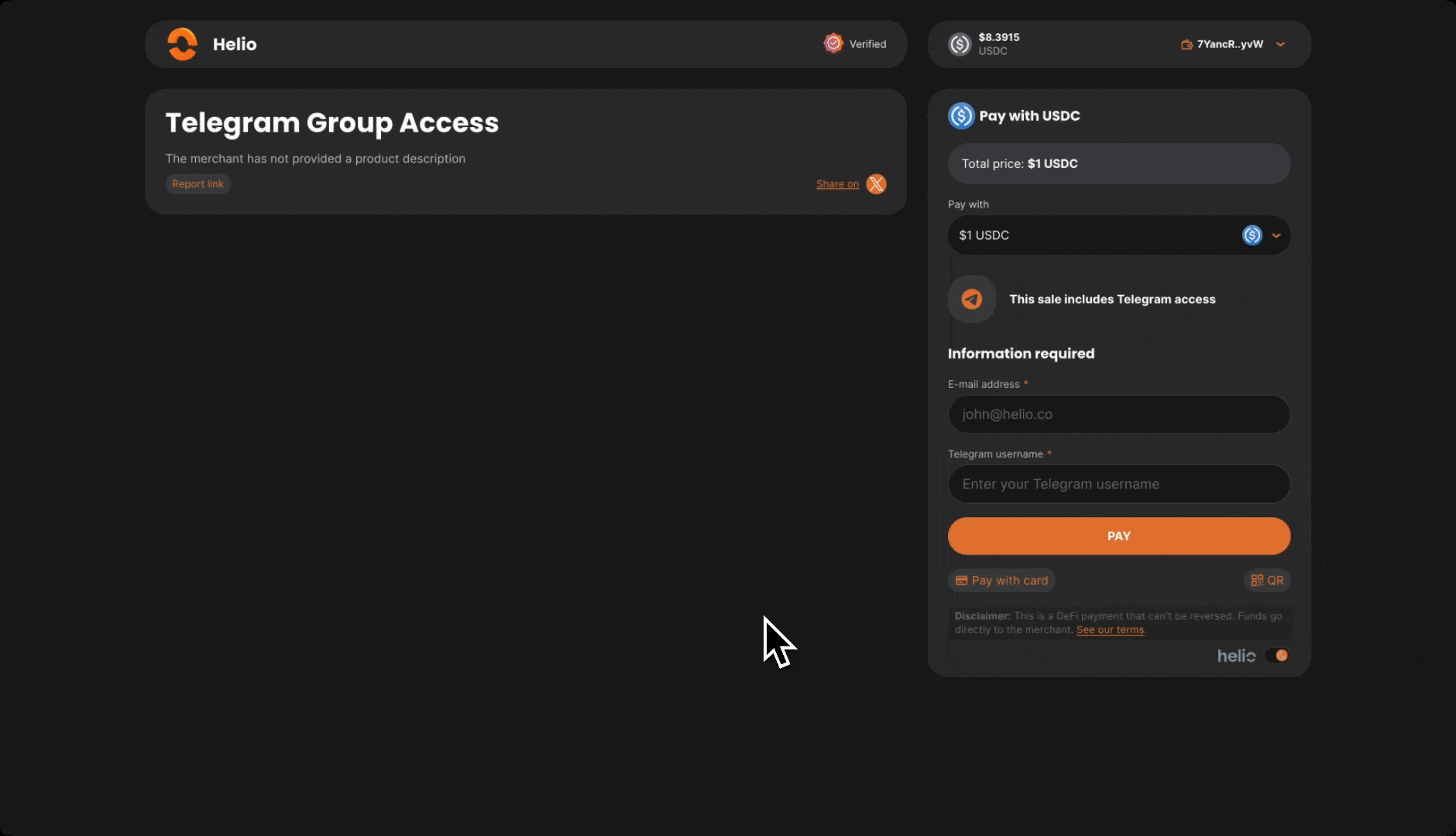The image size is (1456, 836).
Task: Click the wallet icon beside 7YancR..yvW
Action: tap(1186, 44)
